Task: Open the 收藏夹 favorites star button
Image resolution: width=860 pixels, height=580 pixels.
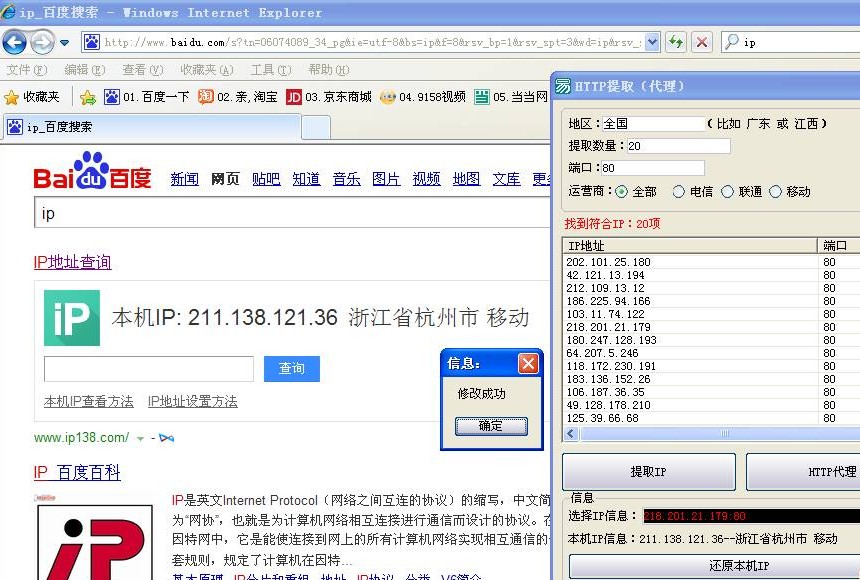Action: click(32, 97)
